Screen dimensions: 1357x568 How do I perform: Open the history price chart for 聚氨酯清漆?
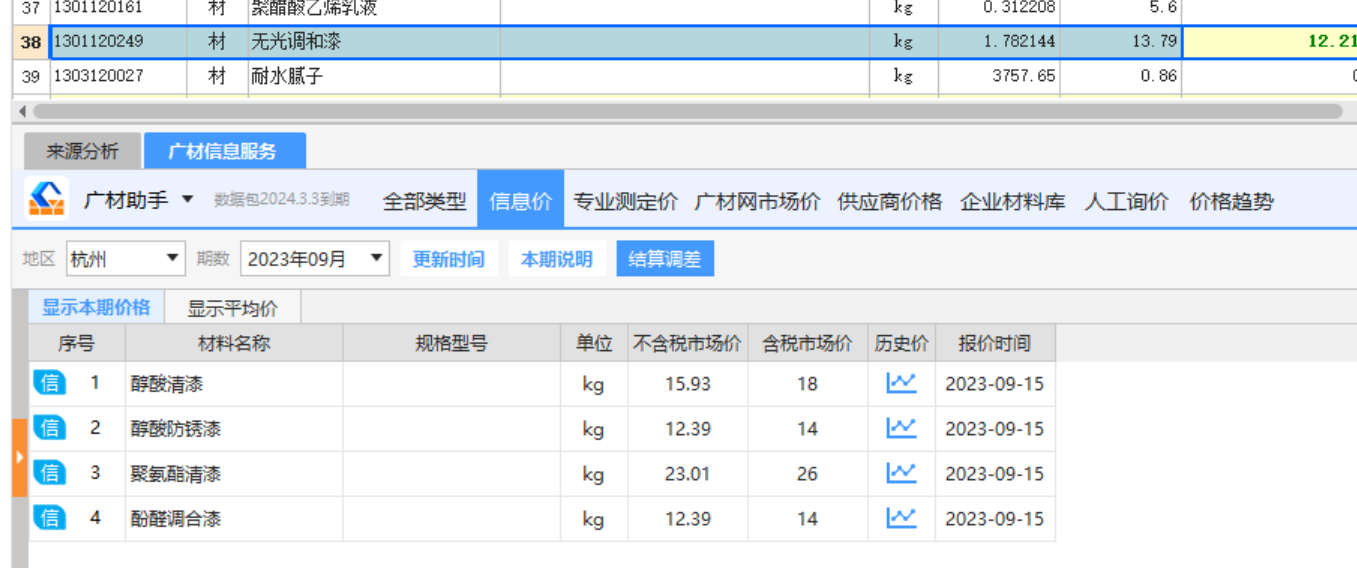click(x=901, y=473)
